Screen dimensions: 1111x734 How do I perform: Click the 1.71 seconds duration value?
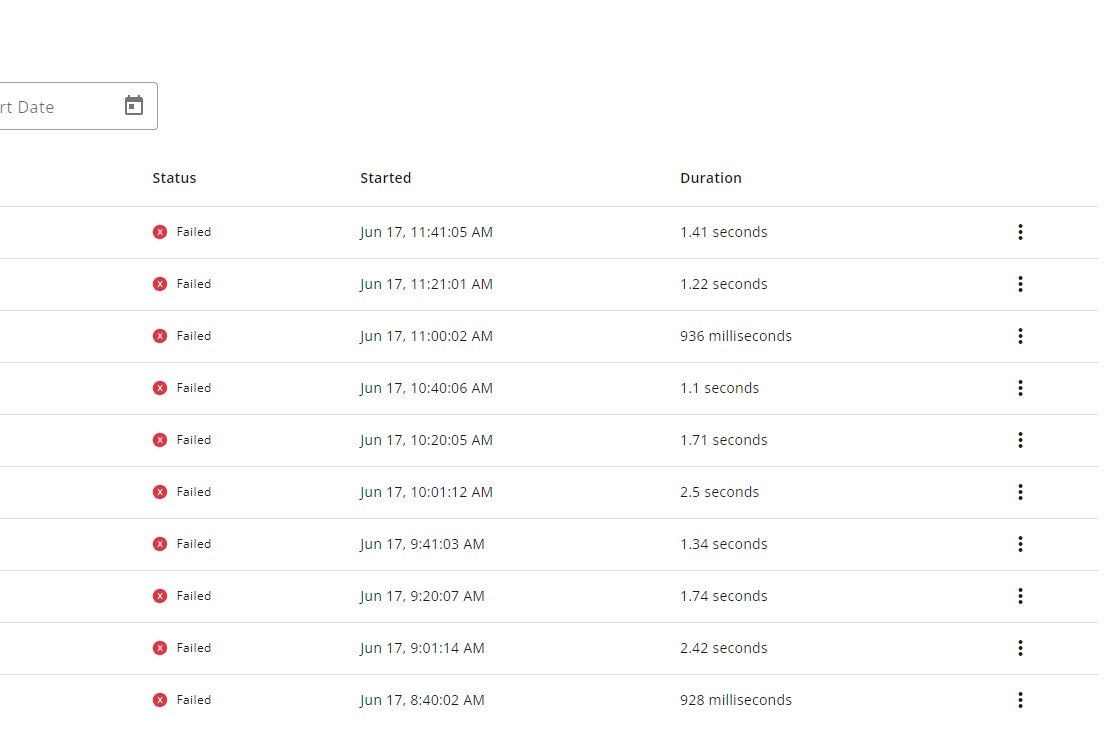pos(723,440)
